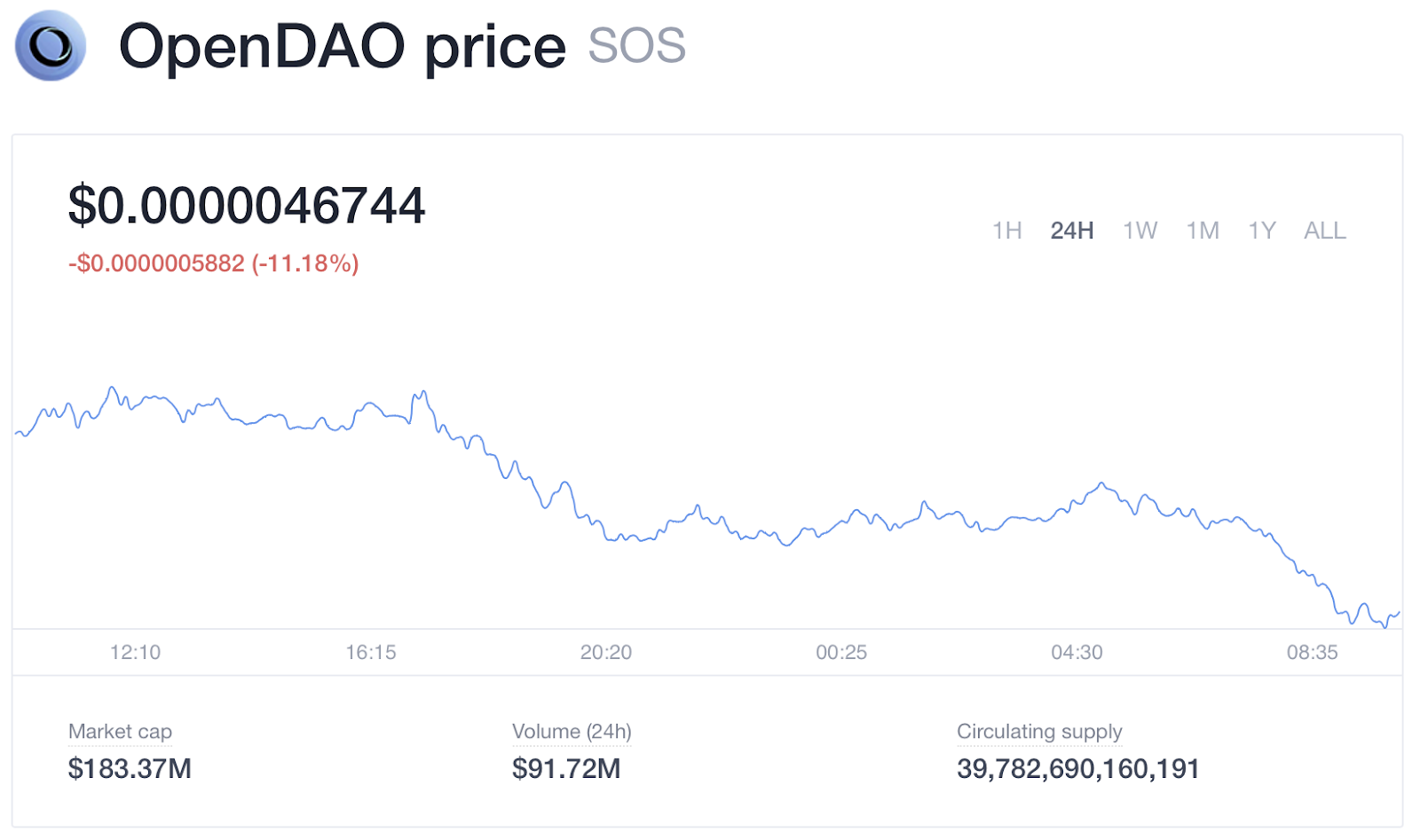Click the 20:20 time axis label
1420x840 pixels.
tap(606, 653)
